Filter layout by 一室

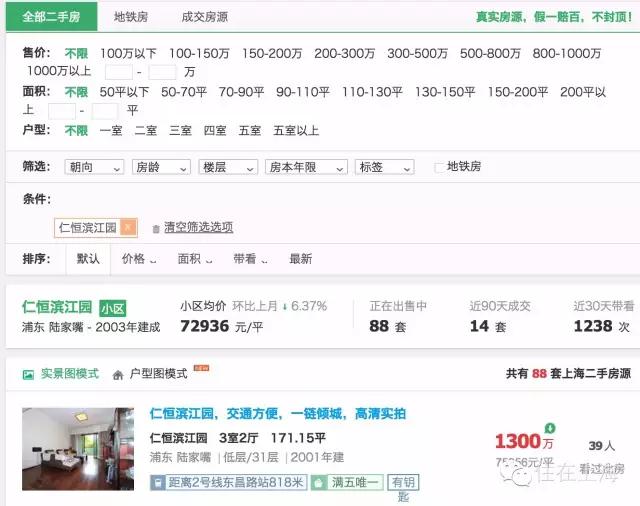coord(111,131)
